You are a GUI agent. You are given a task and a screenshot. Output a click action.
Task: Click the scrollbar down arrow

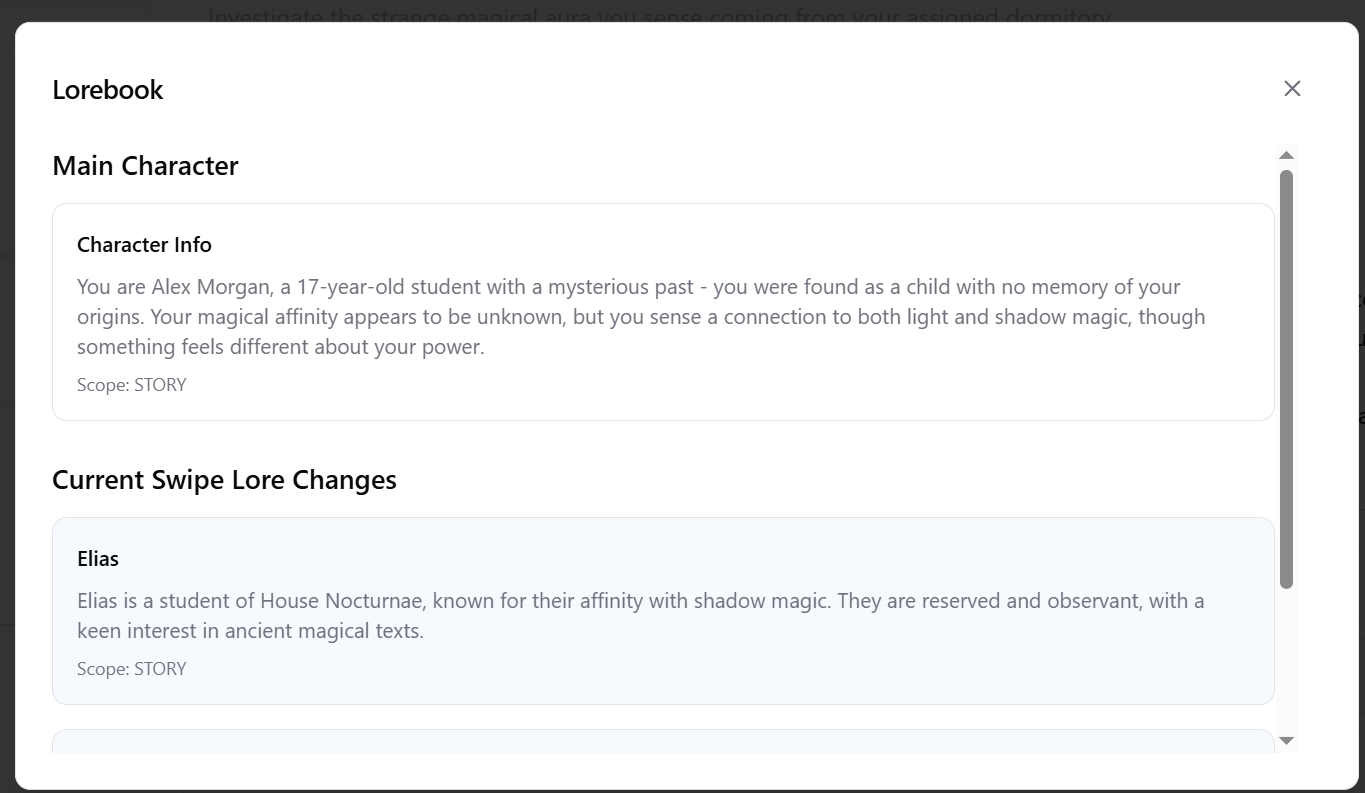tap(1287, 740)
